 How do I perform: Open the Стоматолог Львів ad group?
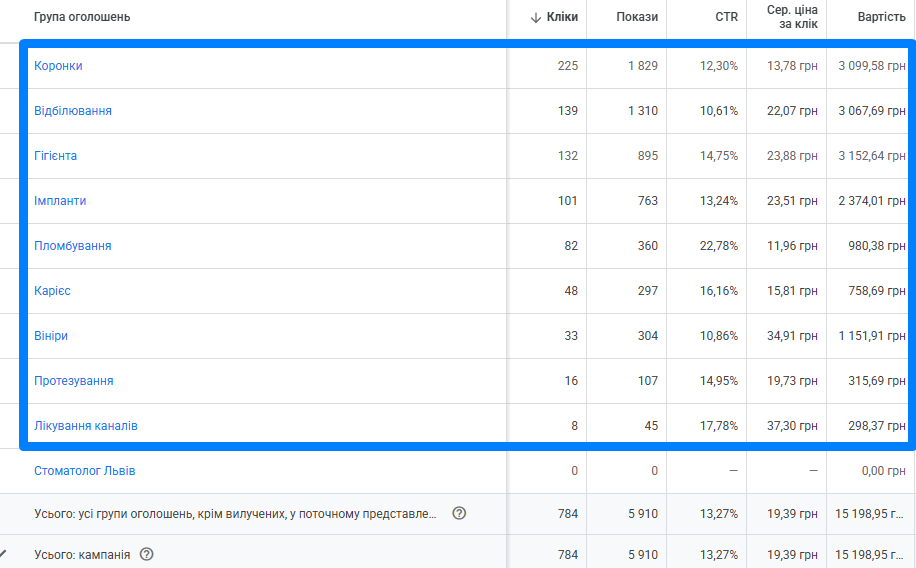click(85, 470)
